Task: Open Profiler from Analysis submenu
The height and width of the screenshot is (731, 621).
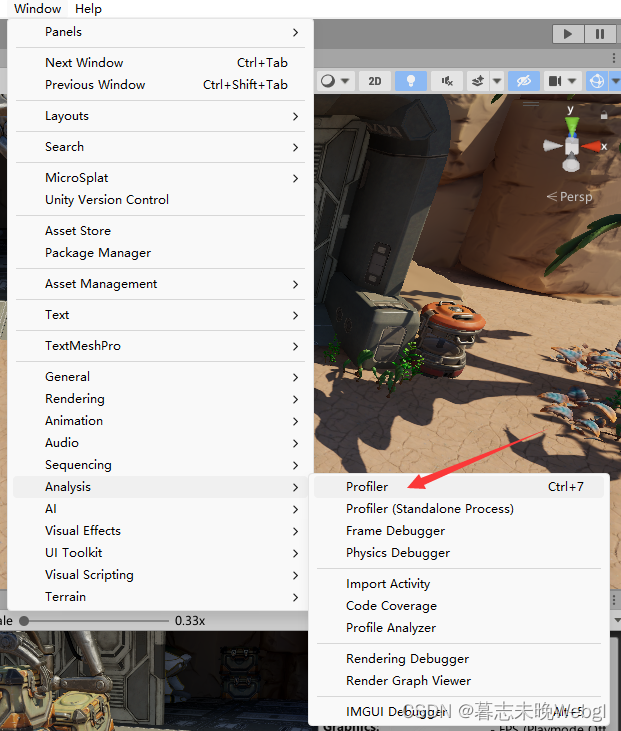Action: click(459, 487)
